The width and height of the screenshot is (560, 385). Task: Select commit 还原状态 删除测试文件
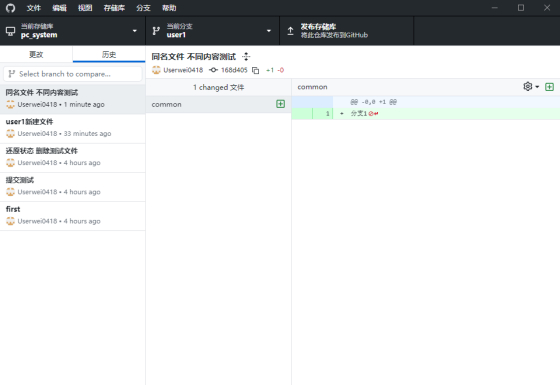pos(72,157)
